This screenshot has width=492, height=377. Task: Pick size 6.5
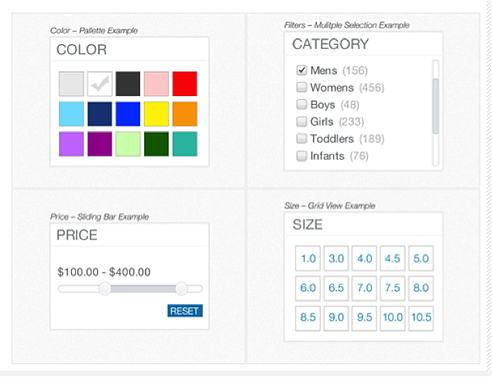[336, 288]
